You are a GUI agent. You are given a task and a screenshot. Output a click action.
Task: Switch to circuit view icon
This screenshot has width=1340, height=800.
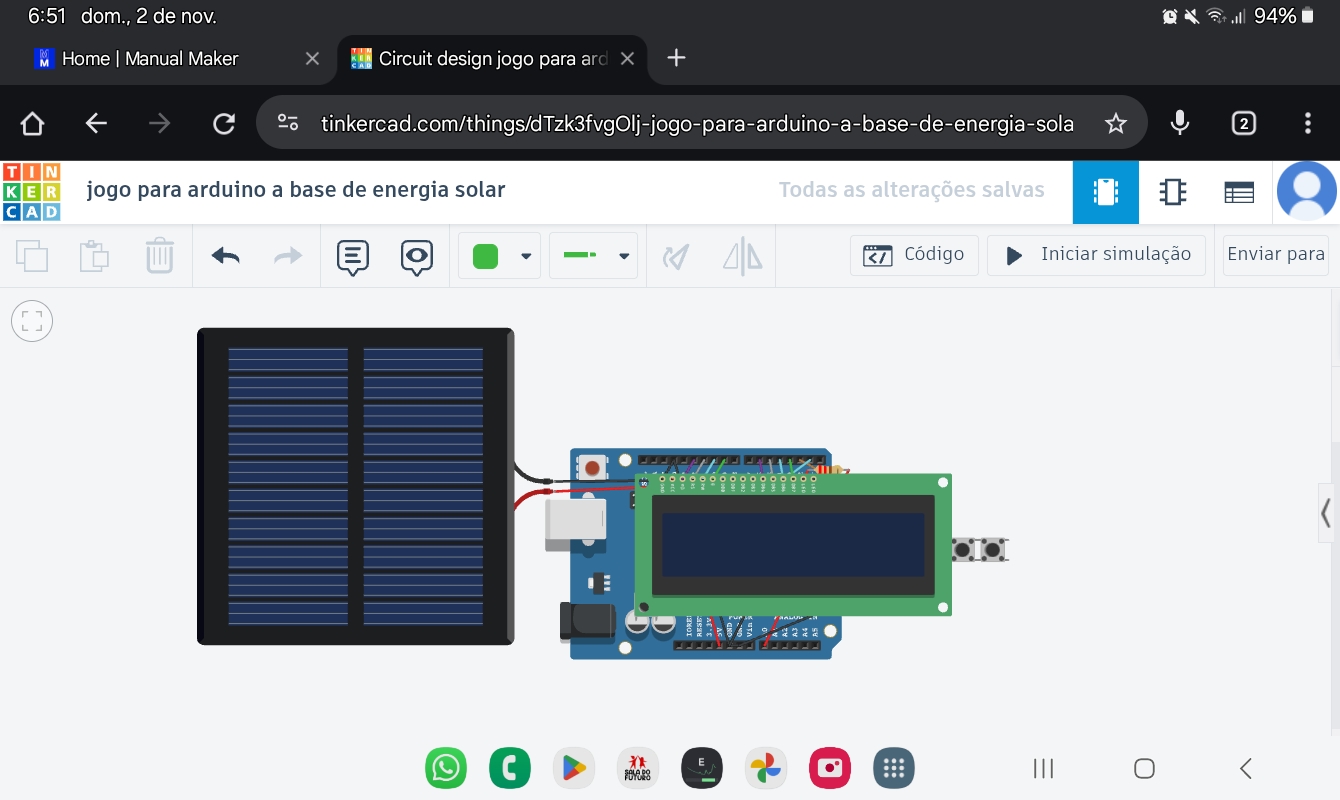point(1105,192)
